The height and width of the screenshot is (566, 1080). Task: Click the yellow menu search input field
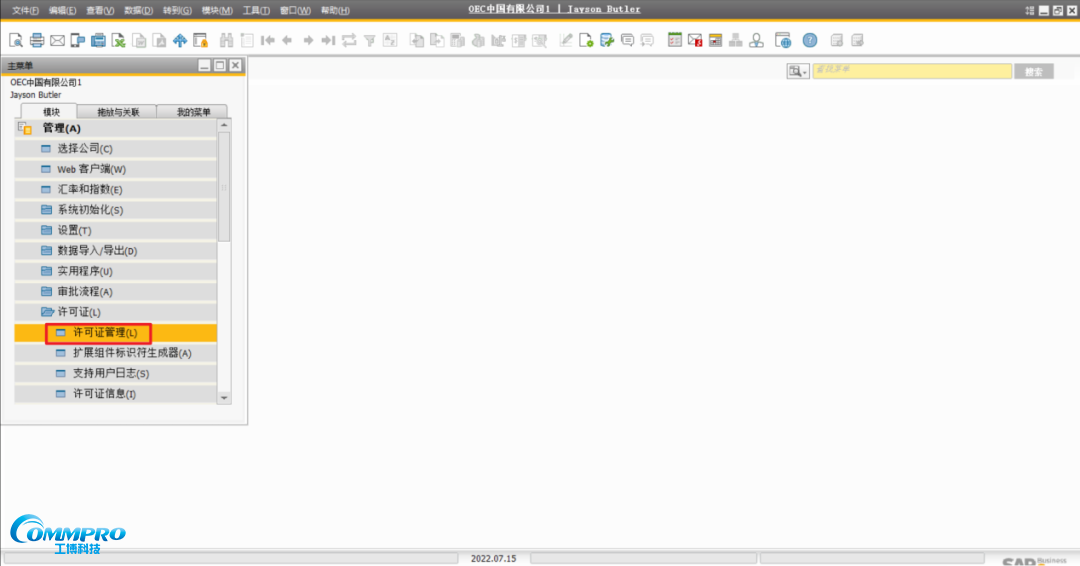tap(911, 72)
